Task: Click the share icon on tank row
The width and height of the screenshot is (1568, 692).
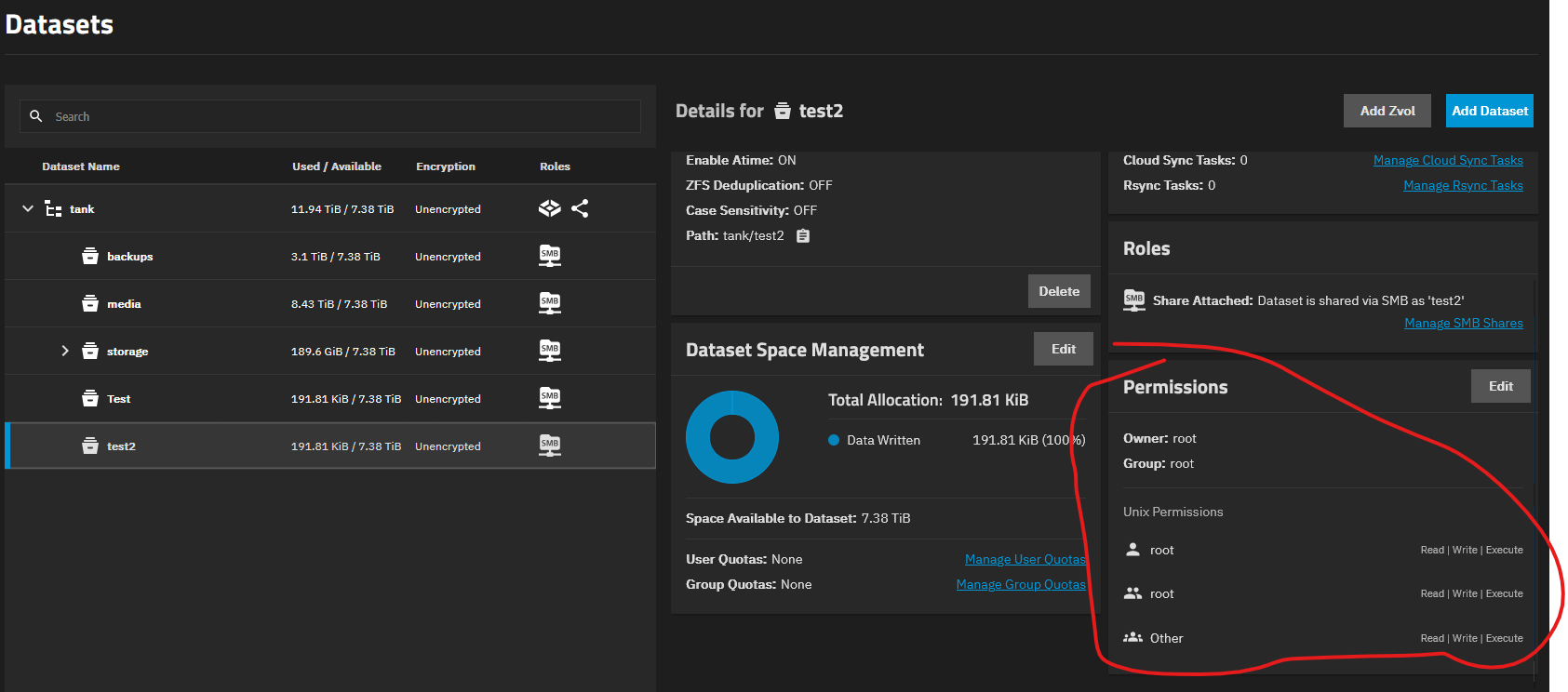Action: pos(580,208)
